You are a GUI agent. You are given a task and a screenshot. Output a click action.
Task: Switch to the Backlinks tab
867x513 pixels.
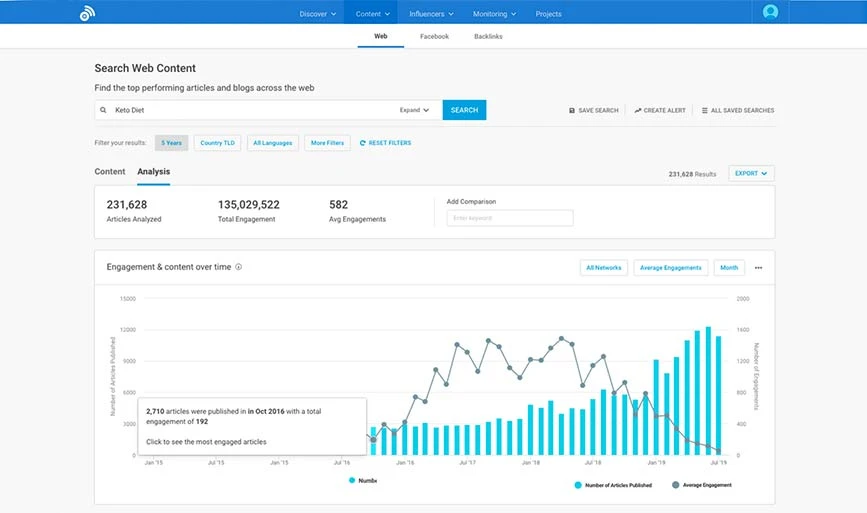(x=488, y=36)
